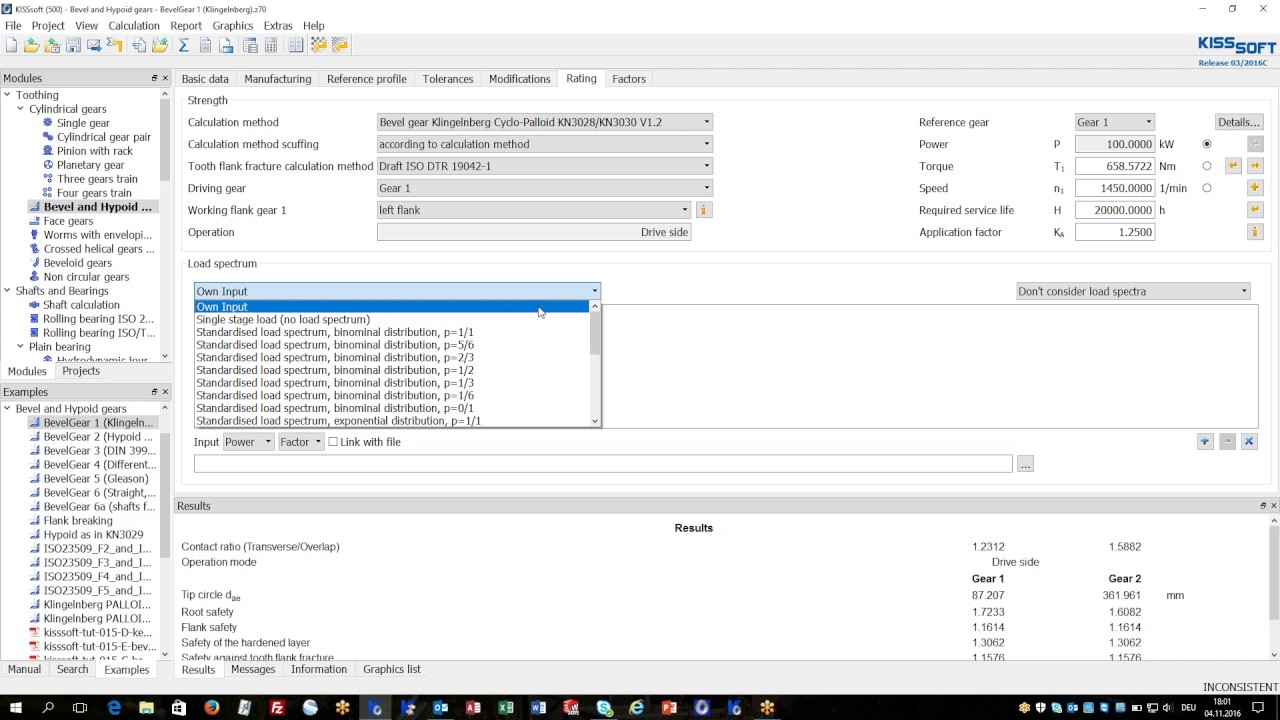This screenshot has width=1280, height=720.
Task: Open FileZilla from the taskbar
Action: [277, 708]
